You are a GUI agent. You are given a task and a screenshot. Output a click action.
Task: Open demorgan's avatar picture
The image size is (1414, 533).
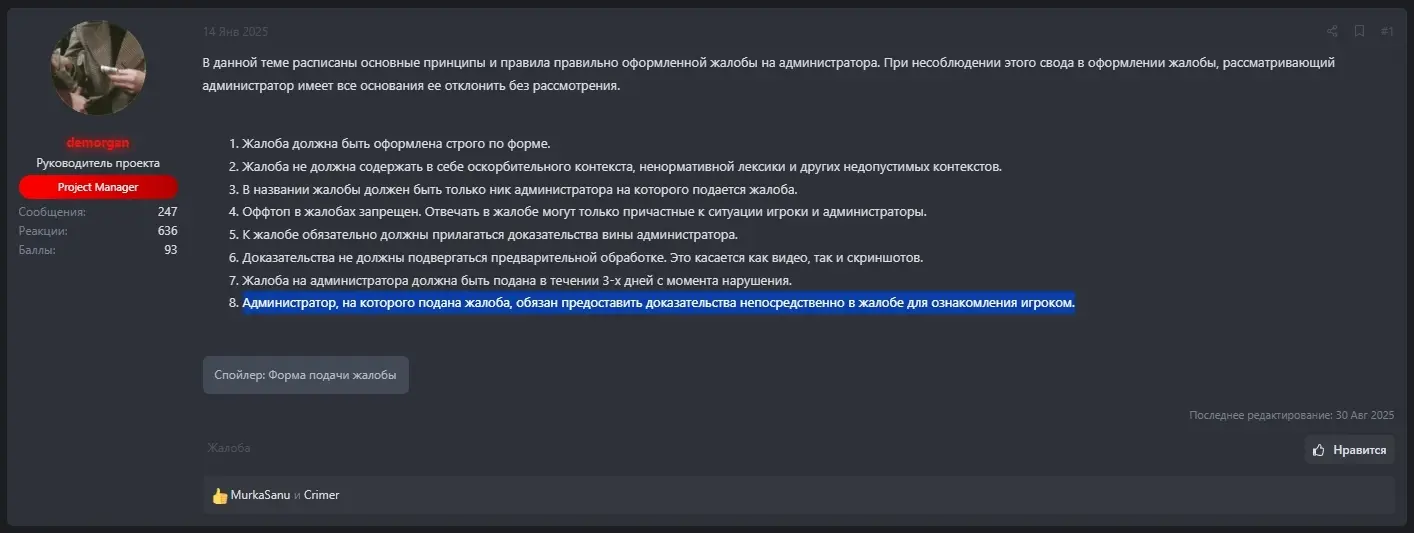[x=98, y=69]
